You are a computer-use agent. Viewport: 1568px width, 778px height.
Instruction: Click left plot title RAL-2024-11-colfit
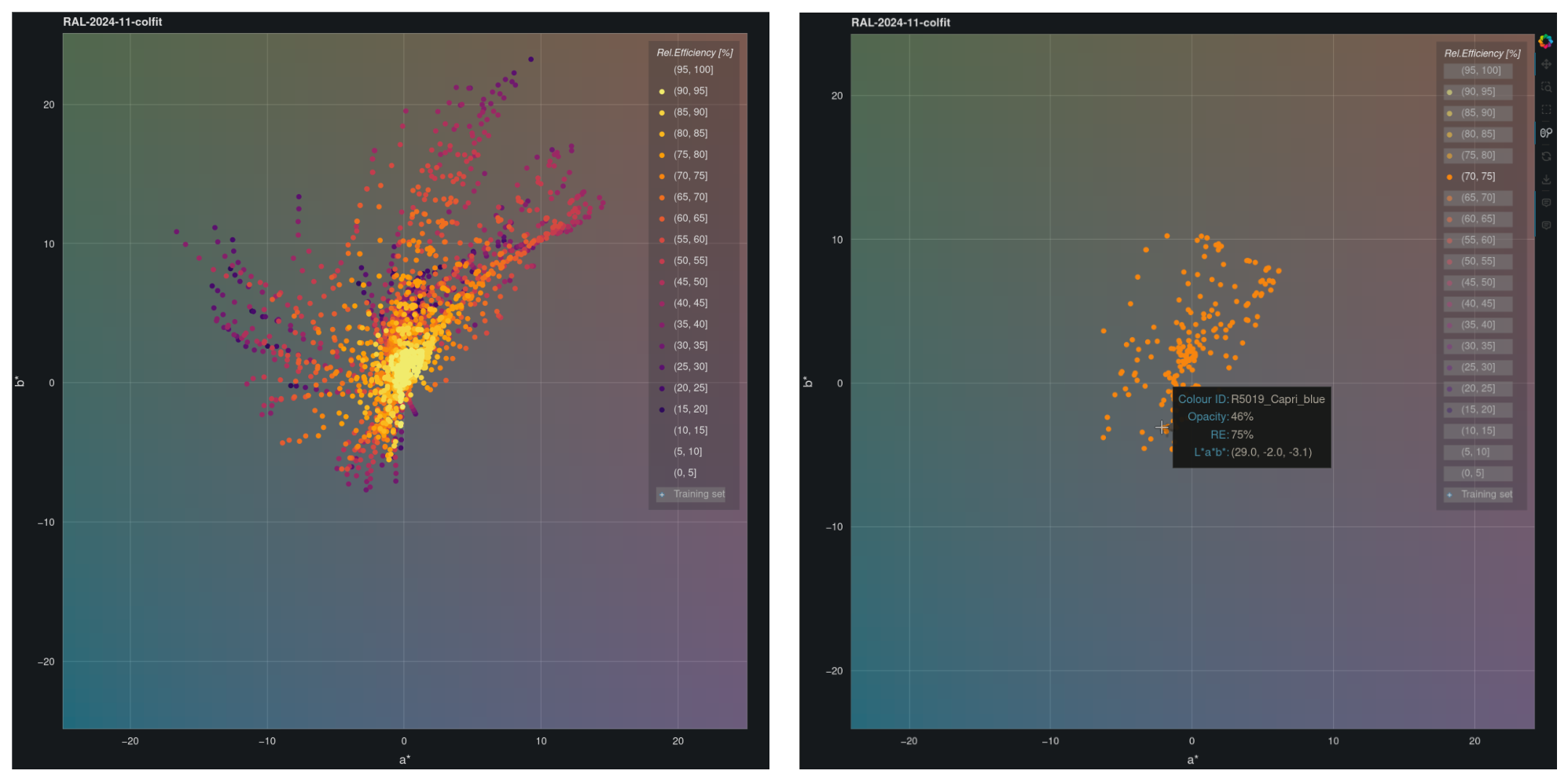[x=112, y=22]
